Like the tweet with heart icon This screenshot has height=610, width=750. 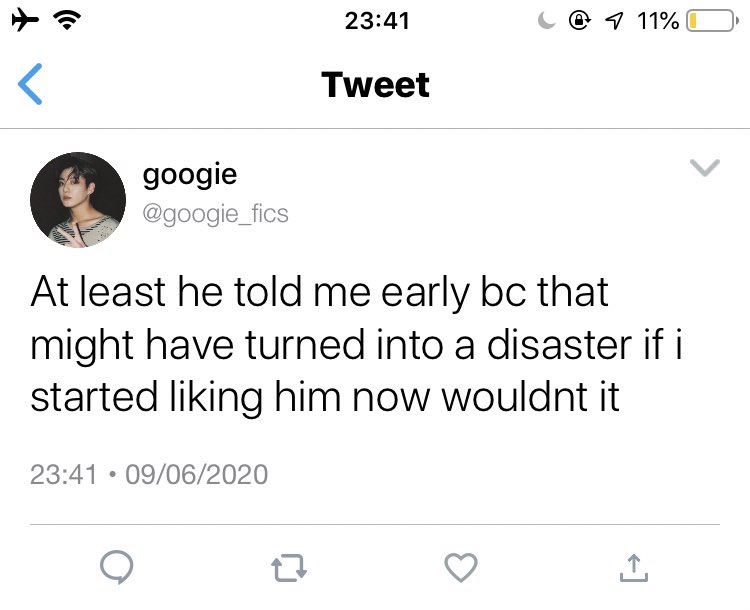coord(461,567)
